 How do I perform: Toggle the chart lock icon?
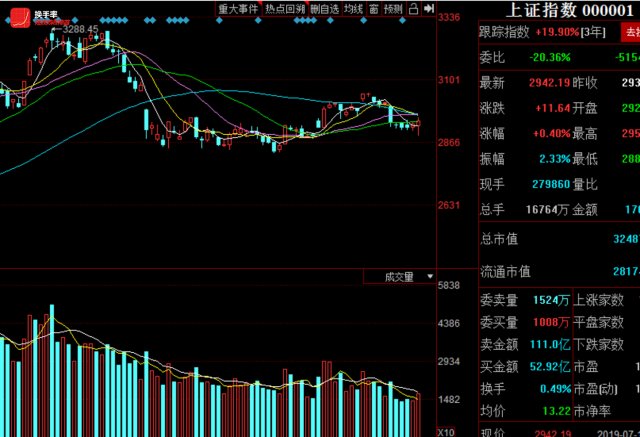click(413, 9)
